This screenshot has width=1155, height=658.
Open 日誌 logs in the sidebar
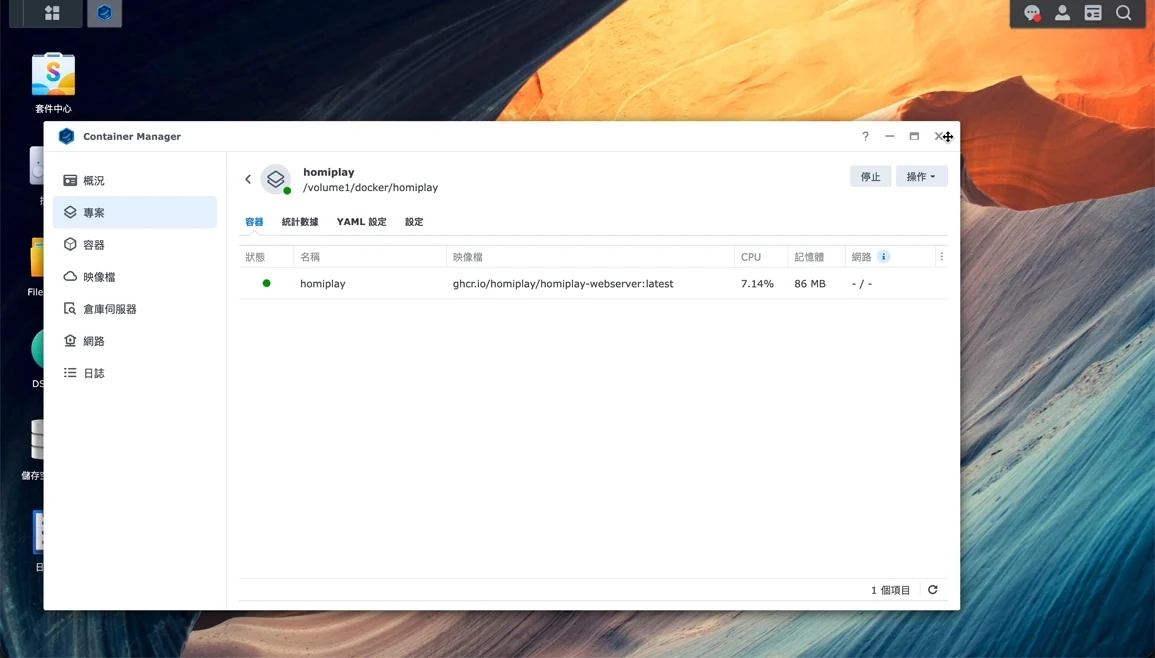point(135,373)
